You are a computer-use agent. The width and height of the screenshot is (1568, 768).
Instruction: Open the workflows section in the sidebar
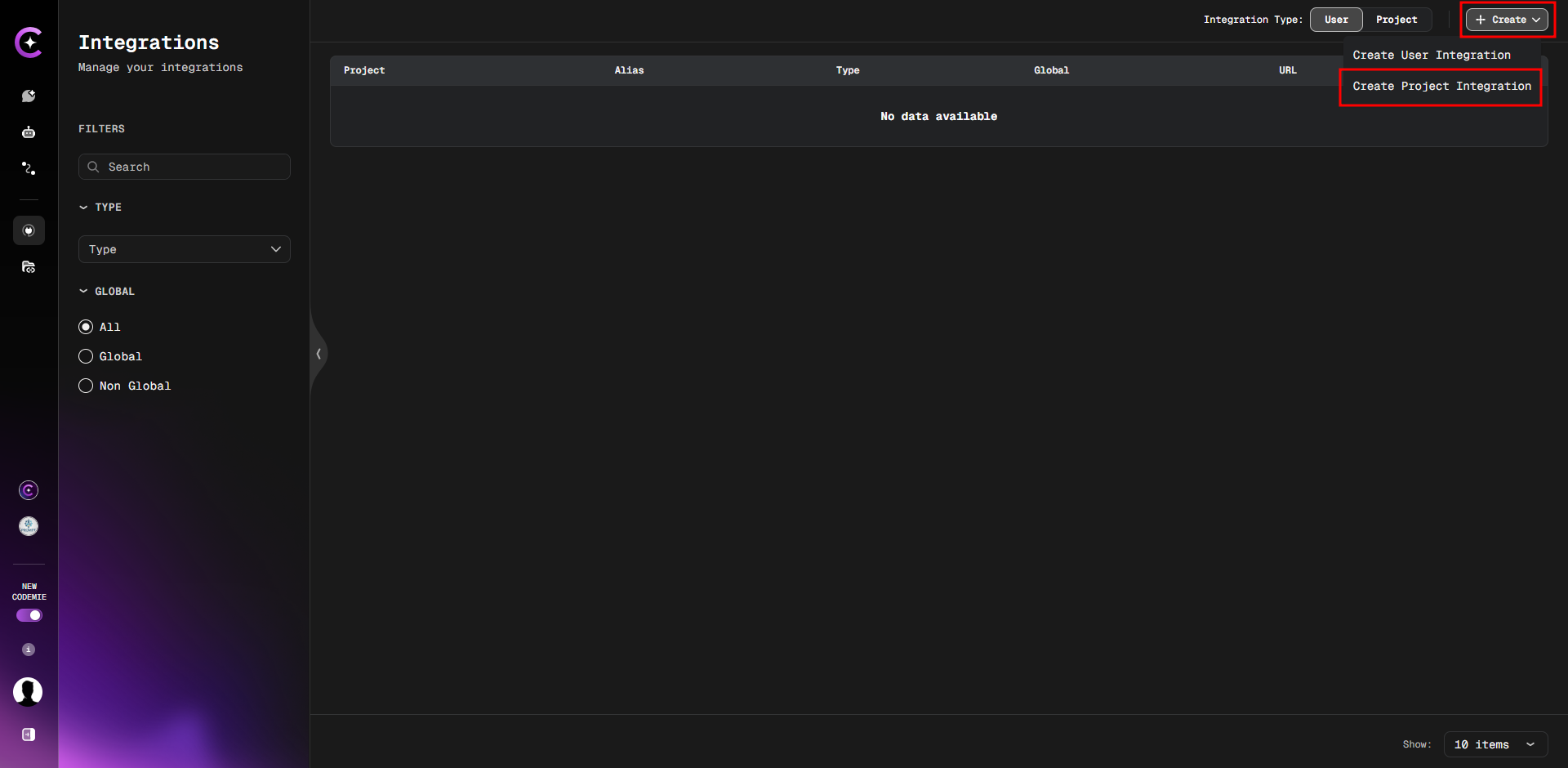(x=29, y=168)
